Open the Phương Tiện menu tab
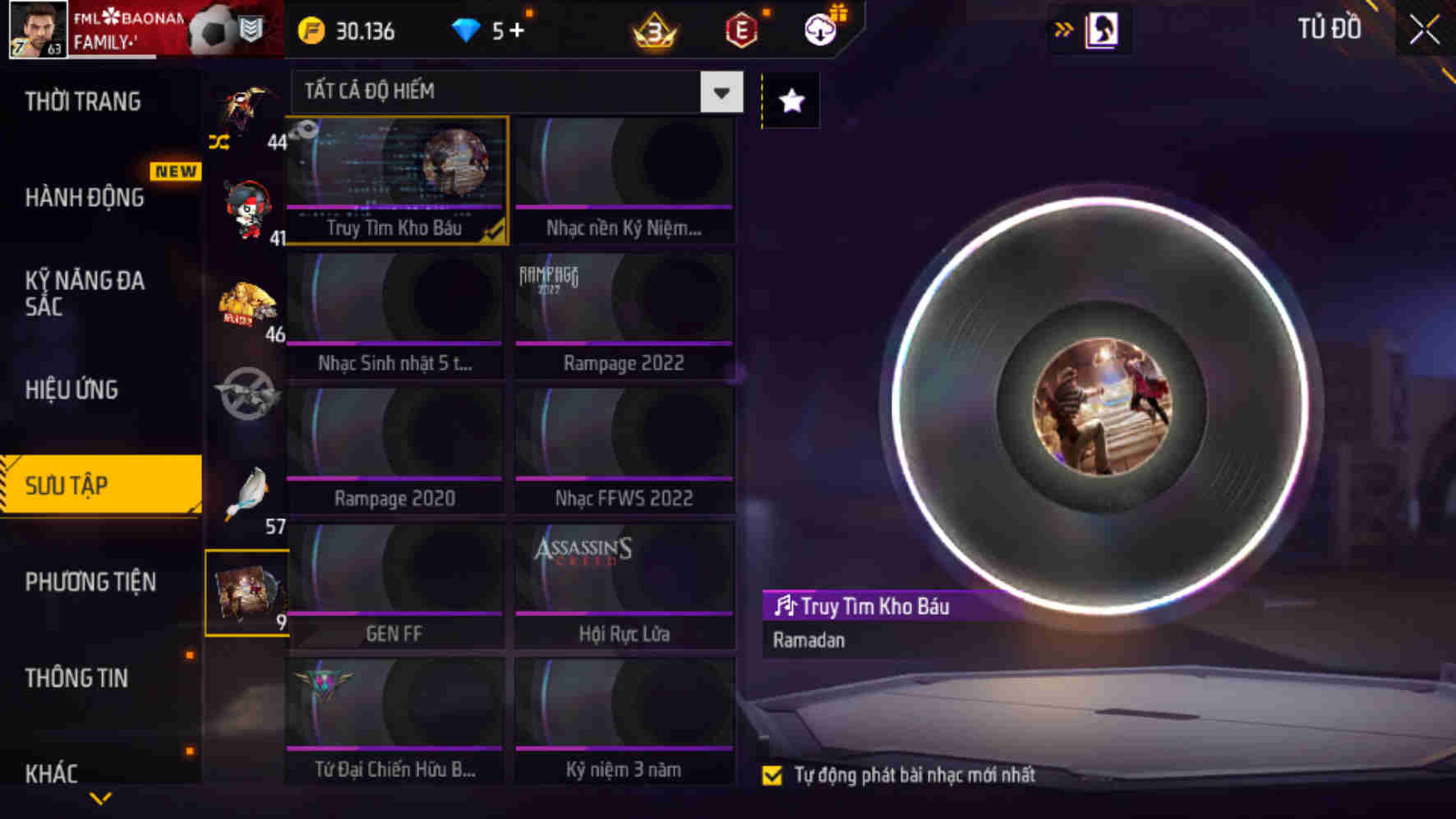 click(90, 582)
